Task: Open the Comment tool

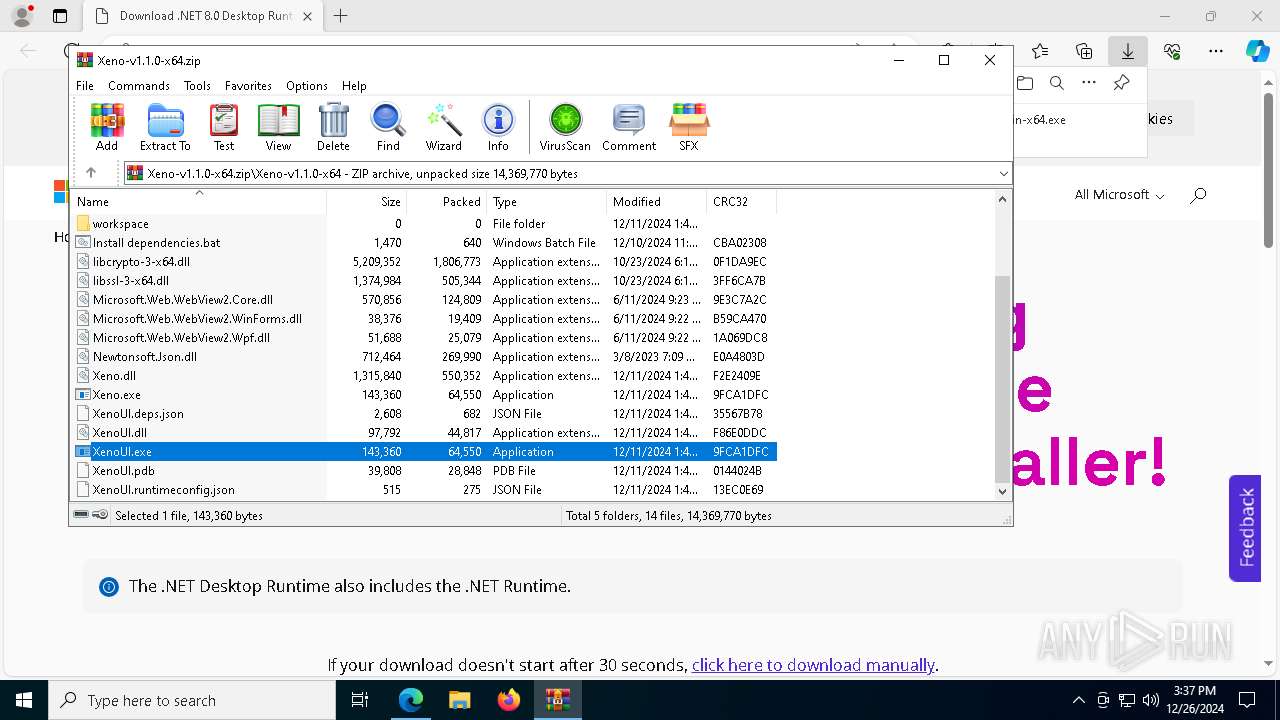Action: (629, 127)
